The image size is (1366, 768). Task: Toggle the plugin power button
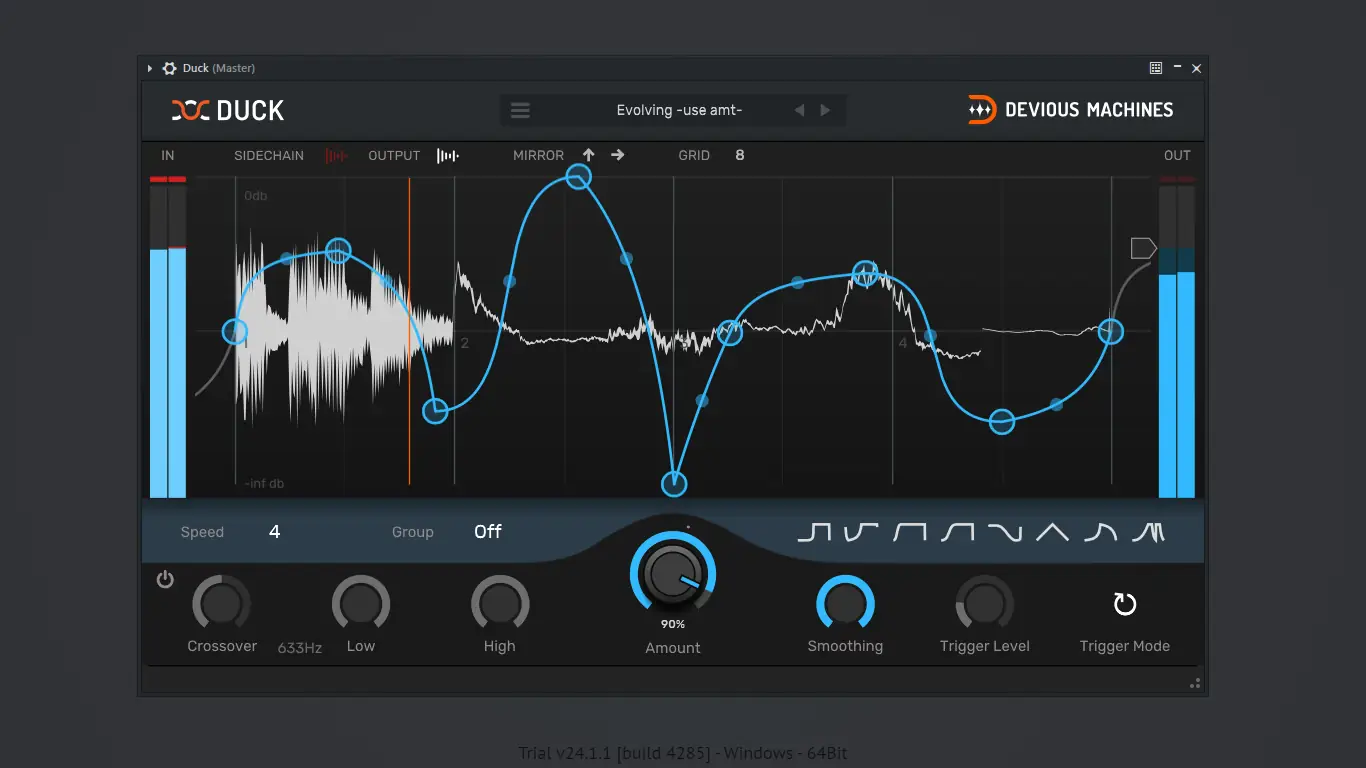click(x=165, y=579)
